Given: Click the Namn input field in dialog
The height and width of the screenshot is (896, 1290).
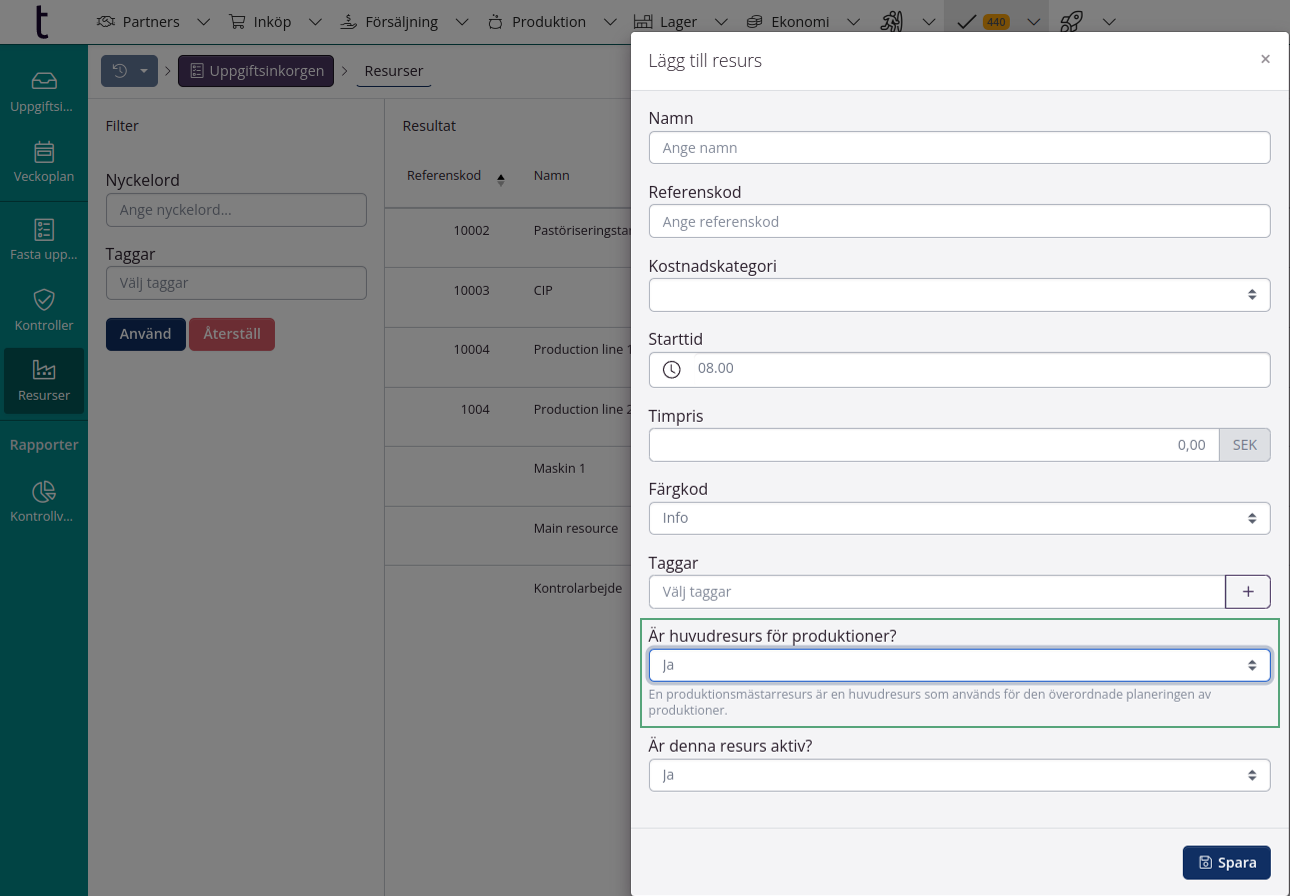Looking at the screenshot, I should (x=959, y=148).
